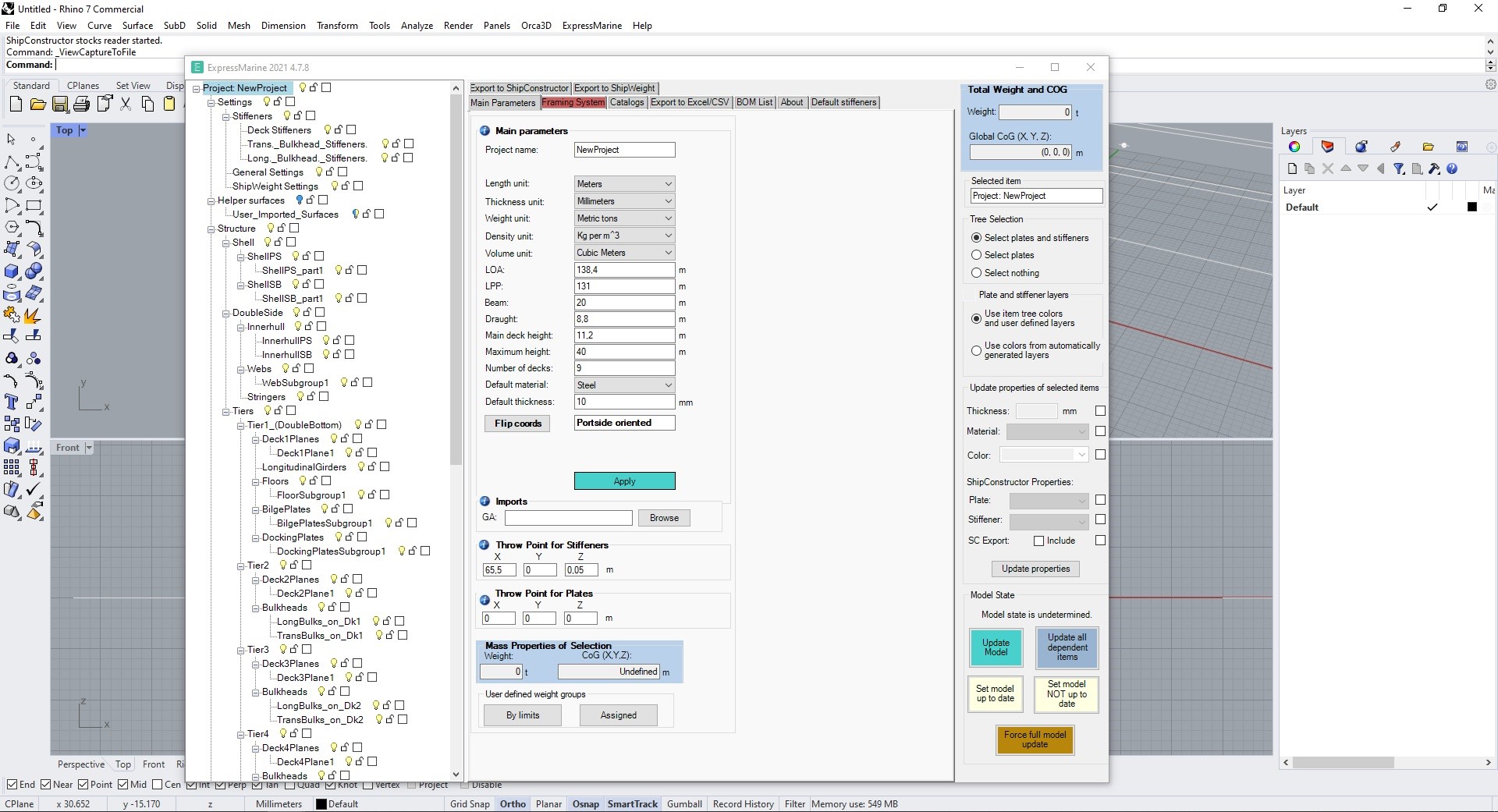The image size is (1498, 812).
Task: Select the Polygon tool in left sidebar
Action: pos(12,227)
